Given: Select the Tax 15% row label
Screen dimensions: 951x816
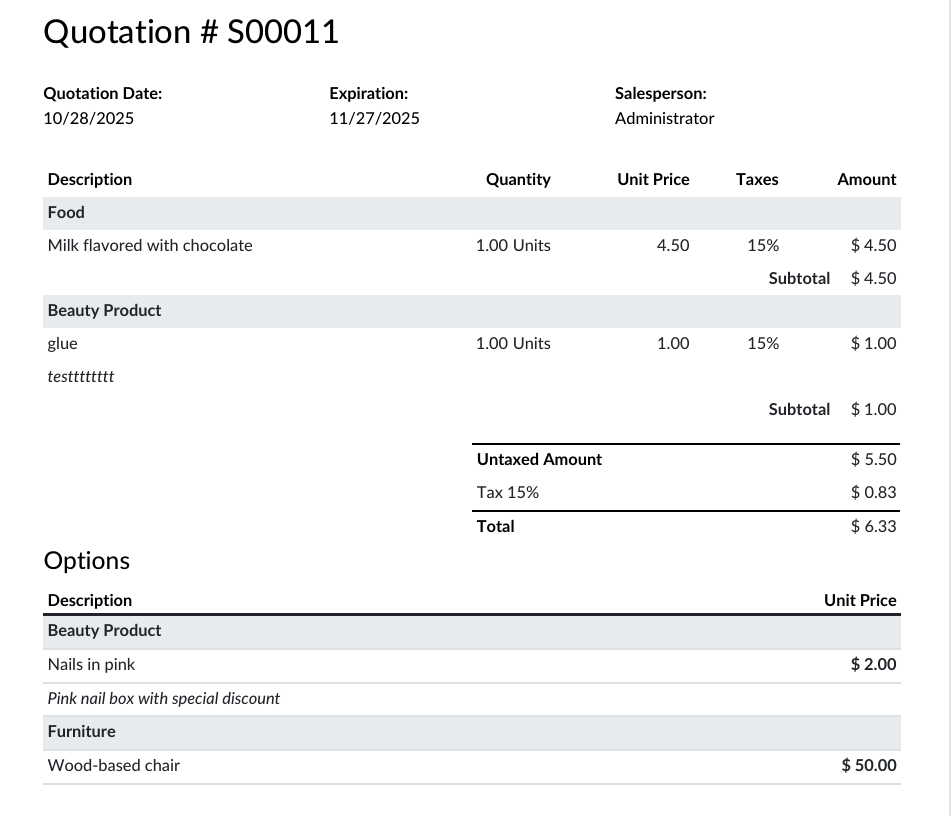Looking at the screenshot, I should 508,492.
